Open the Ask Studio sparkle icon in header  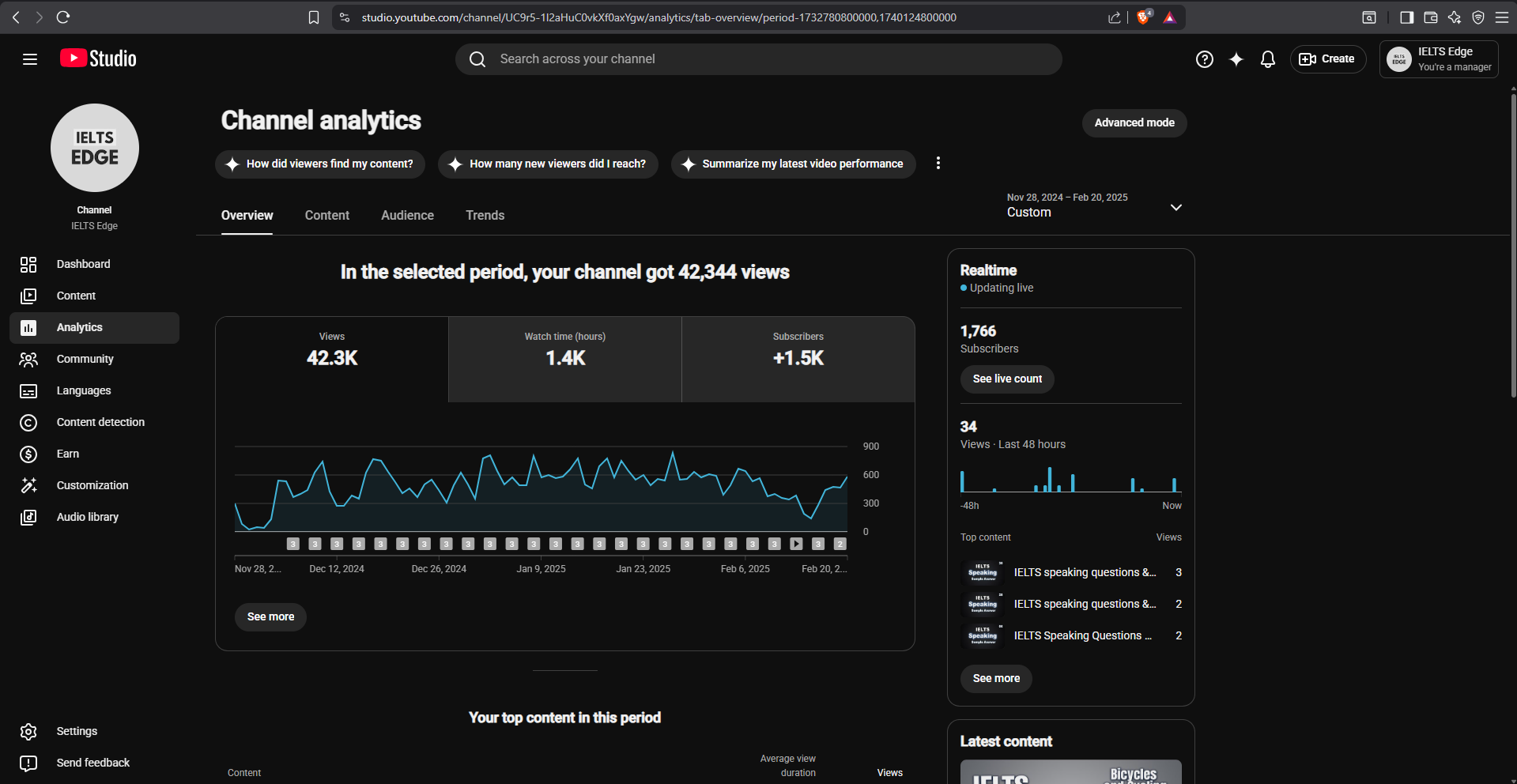pos(1236,59)
